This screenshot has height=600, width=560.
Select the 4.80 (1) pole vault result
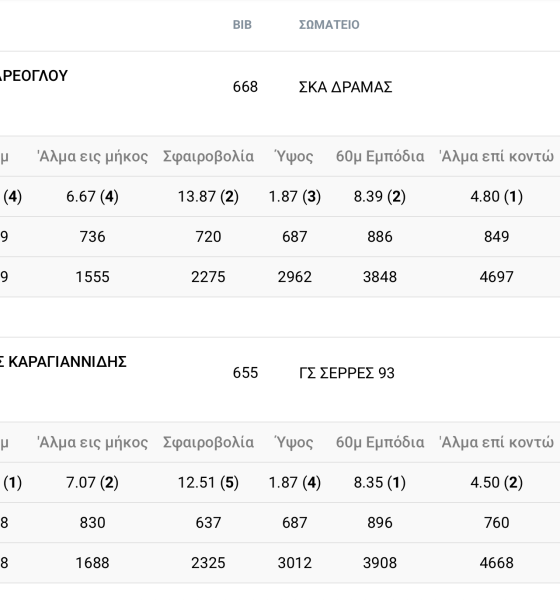coord(496,196)
